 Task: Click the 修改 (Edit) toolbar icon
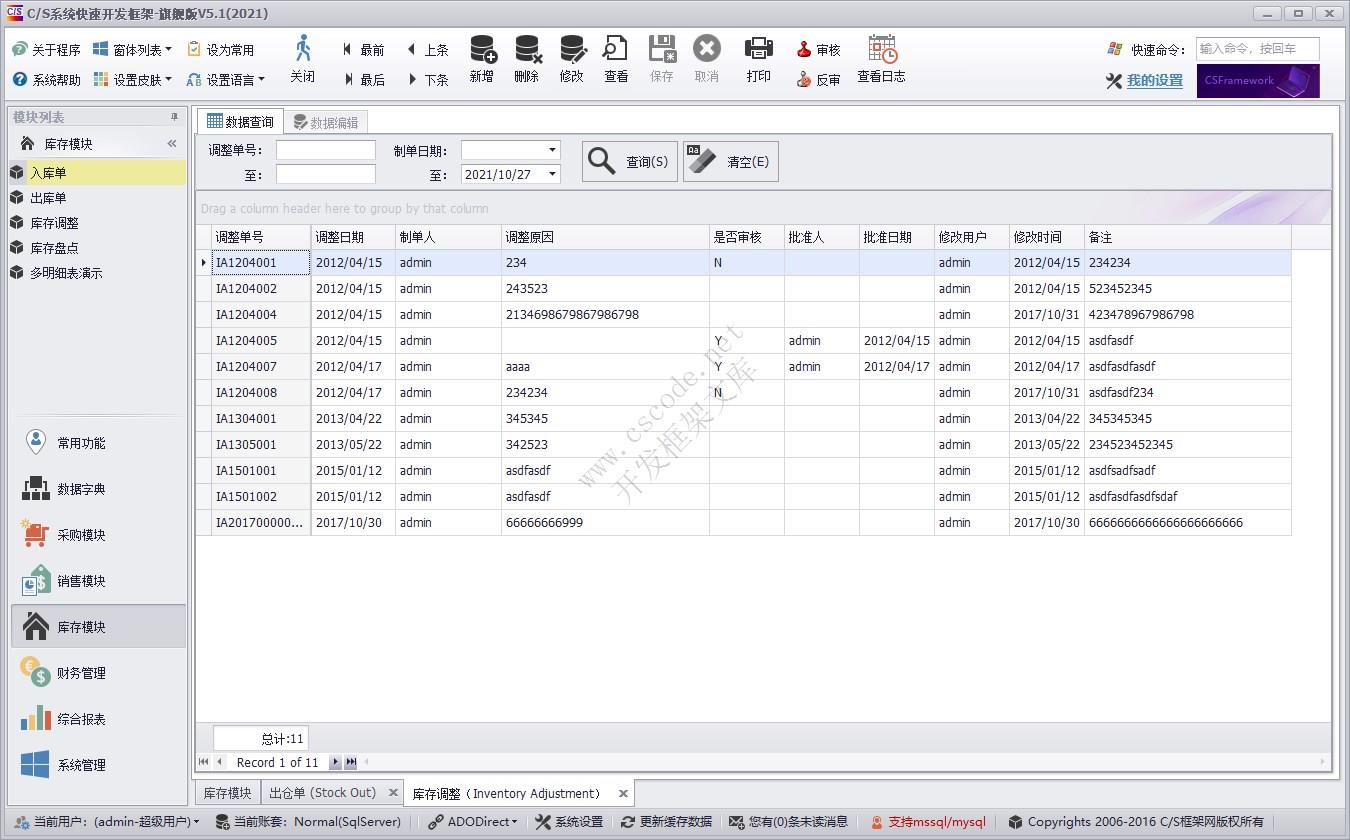[x=572, y=50]
